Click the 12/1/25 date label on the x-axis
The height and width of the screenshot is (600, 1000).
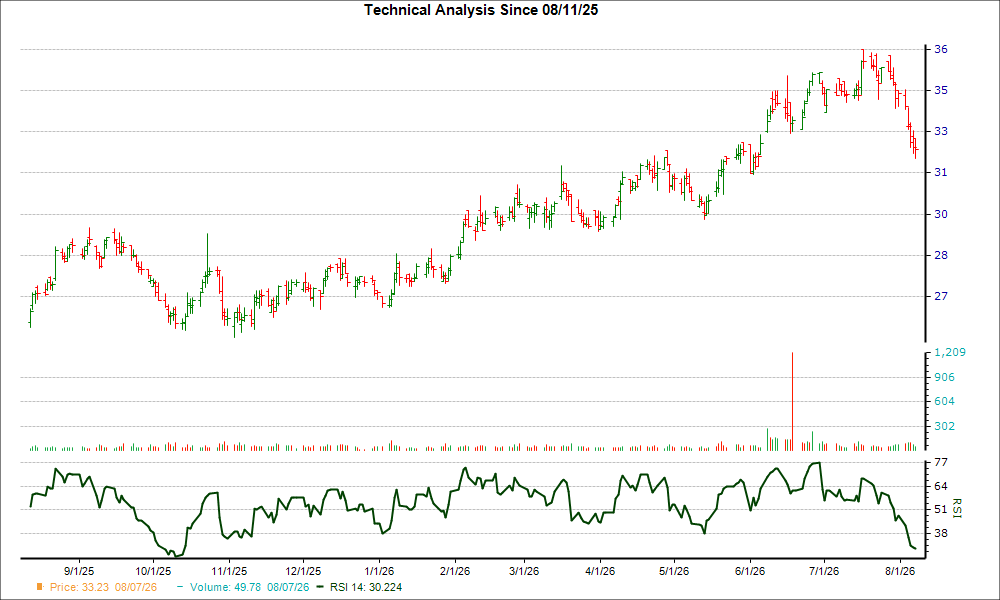coord(303,571)
